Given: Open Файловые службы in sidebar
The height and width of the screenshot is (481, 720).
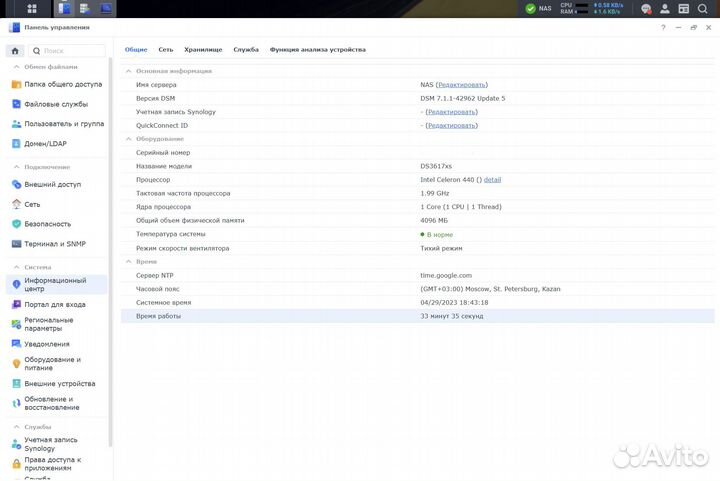Looking at the screenshot, I should 55,104.
